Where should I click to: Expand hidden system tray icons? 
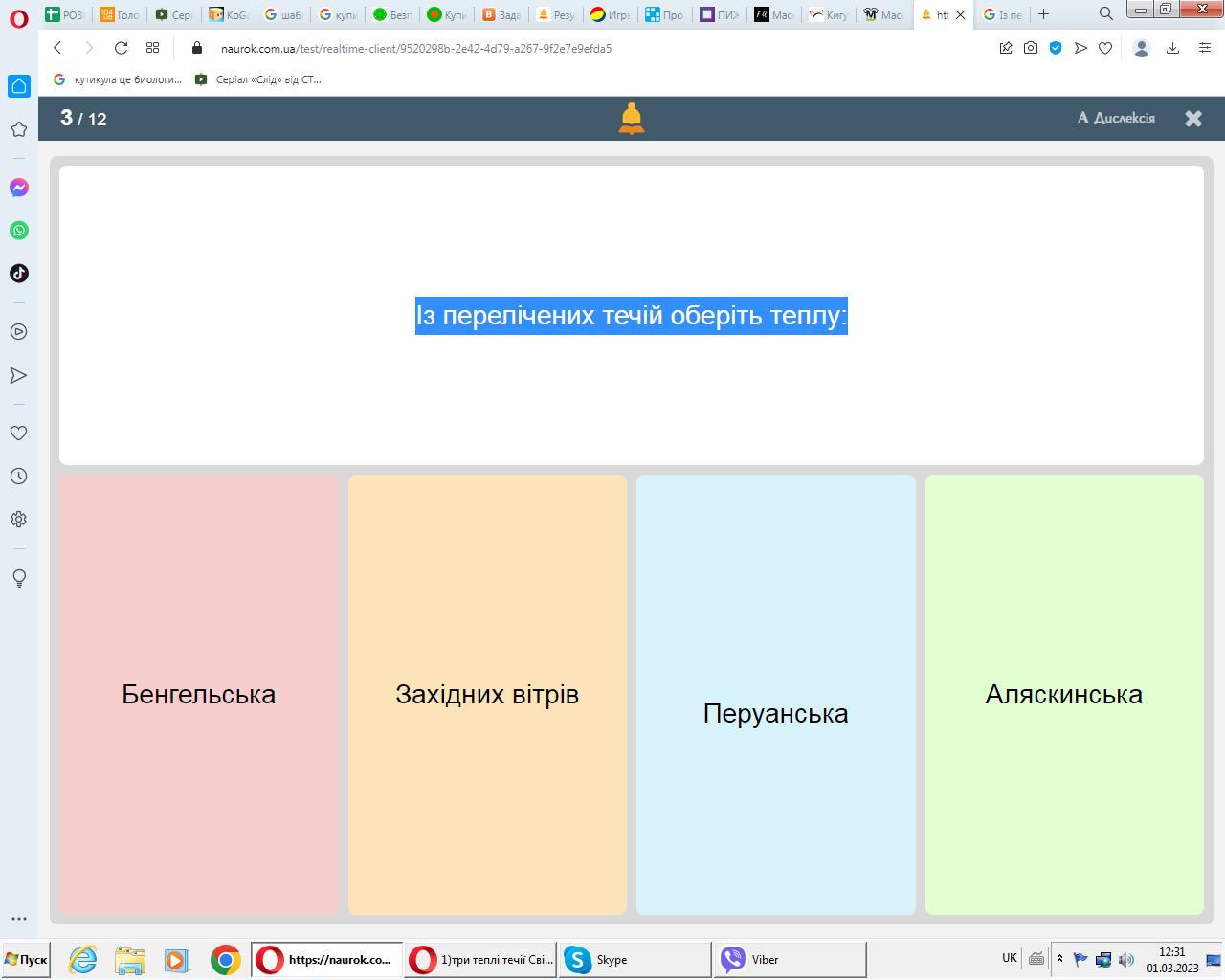pos(1059,959)
